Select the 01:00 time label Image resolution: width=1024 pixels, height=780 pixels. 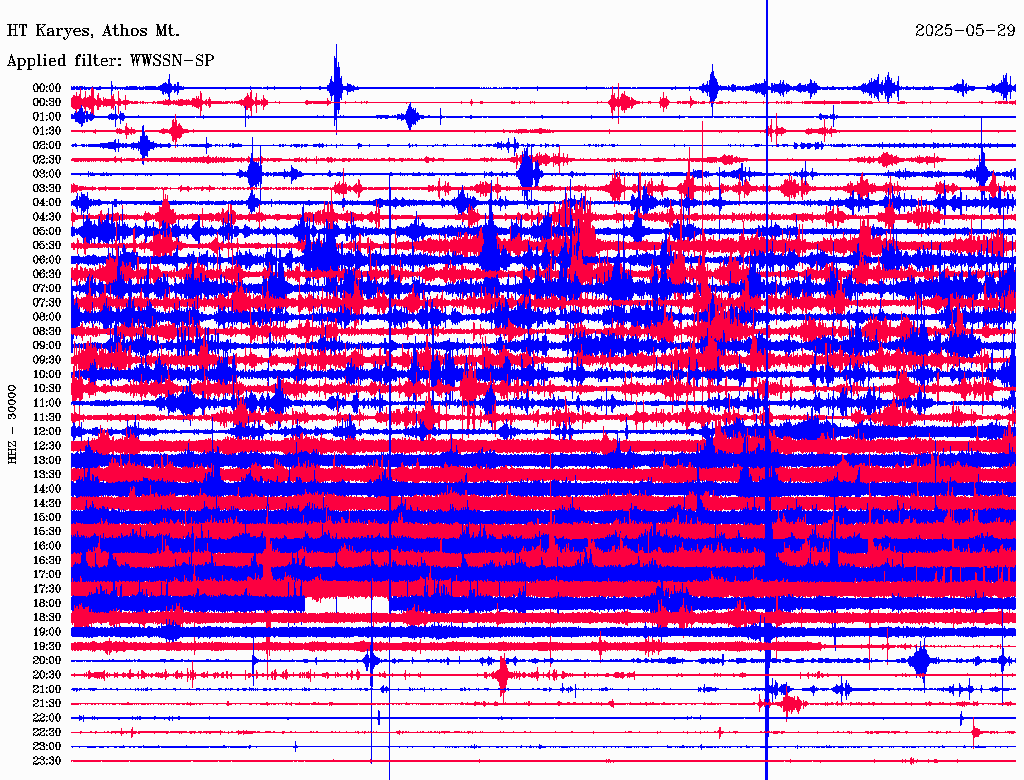47,117
